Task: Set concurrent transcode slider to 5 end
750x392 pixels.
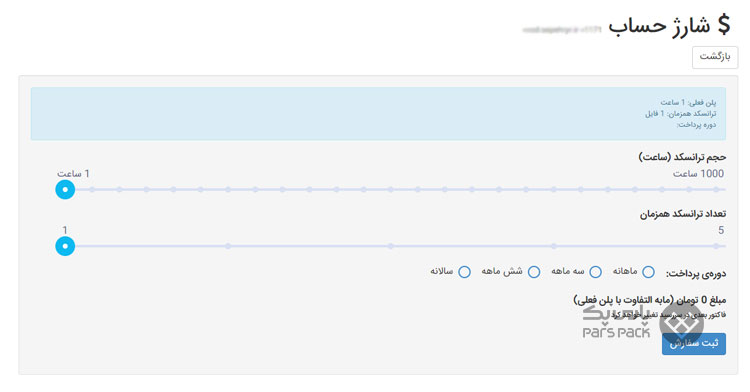Action: point(716,246)
